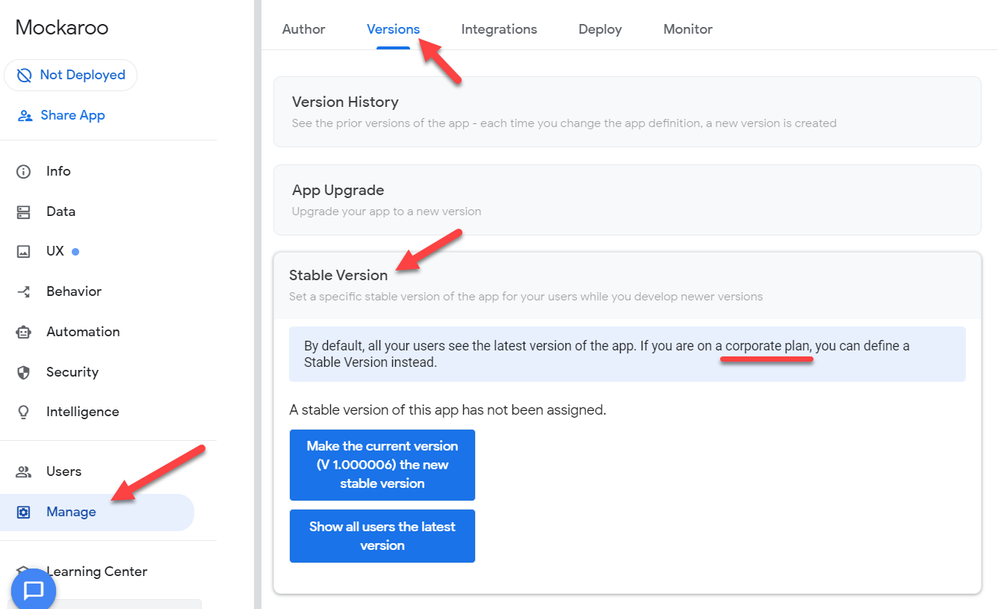Click the Not Deployed button
Image resolution: width=998 pixels, height=609 pixels.
71,75
